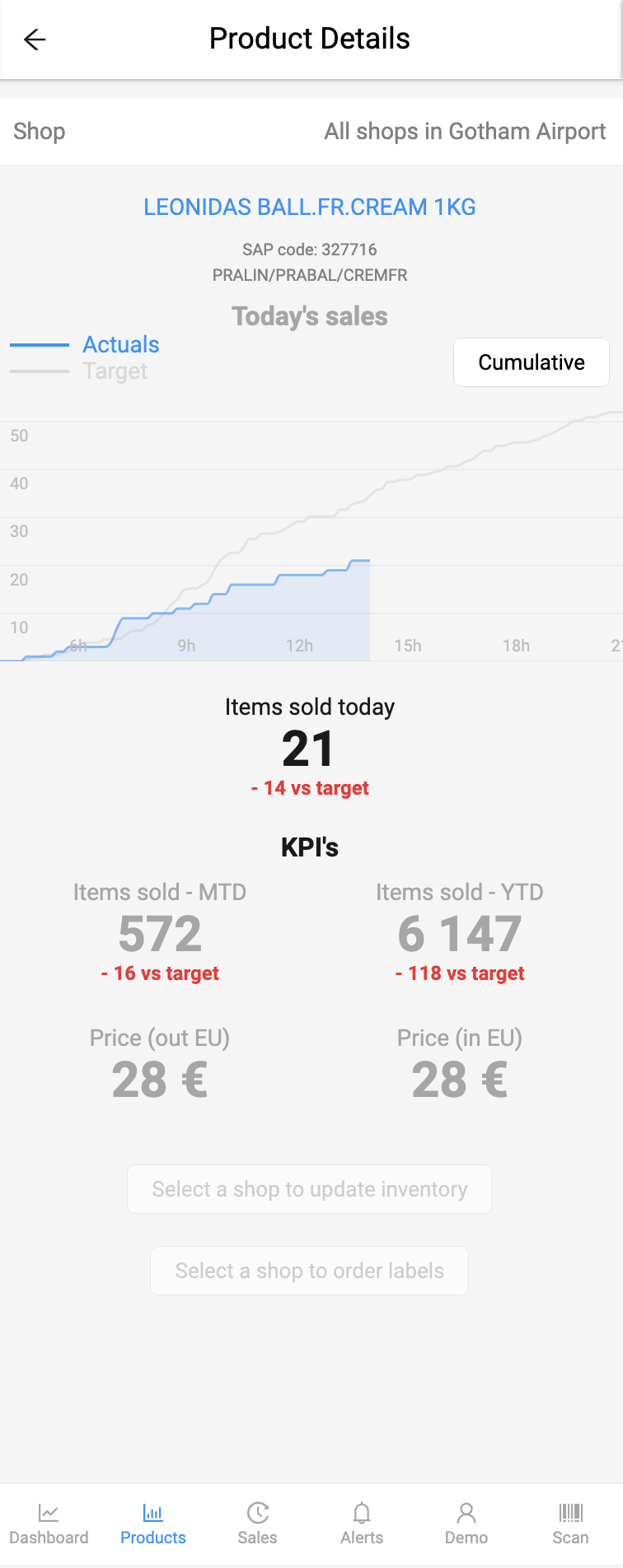Click the actuals line end on chart

tap(368, 561)
